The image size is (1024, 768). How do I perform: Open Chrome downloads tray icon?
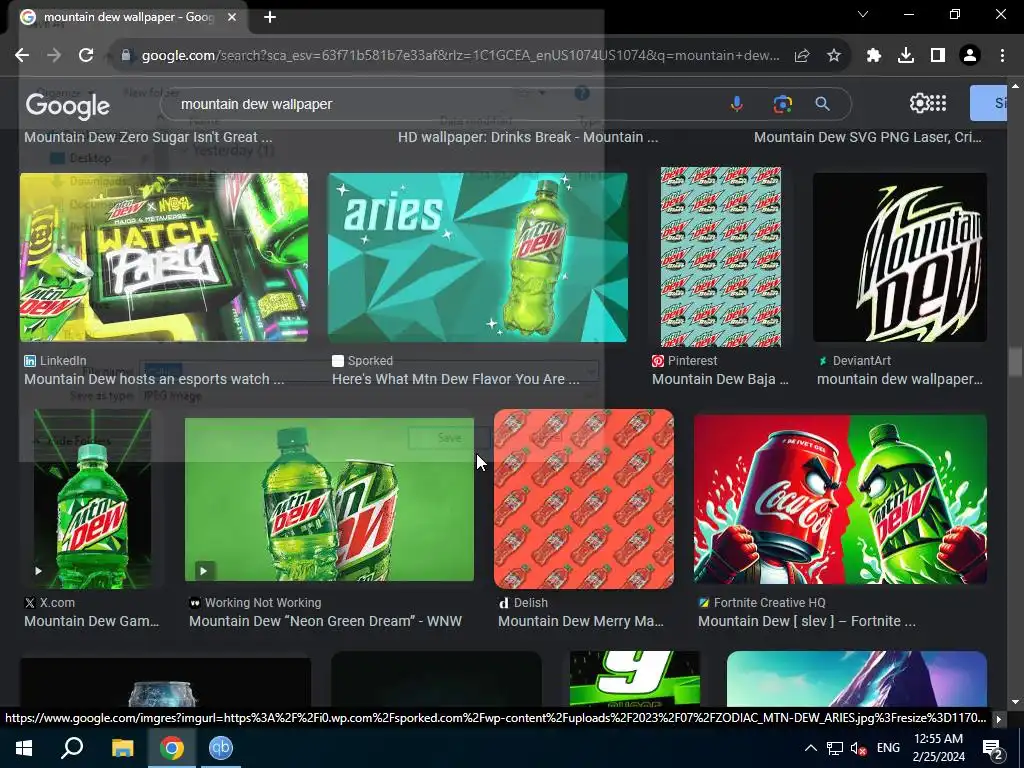(x=906, y=56)
